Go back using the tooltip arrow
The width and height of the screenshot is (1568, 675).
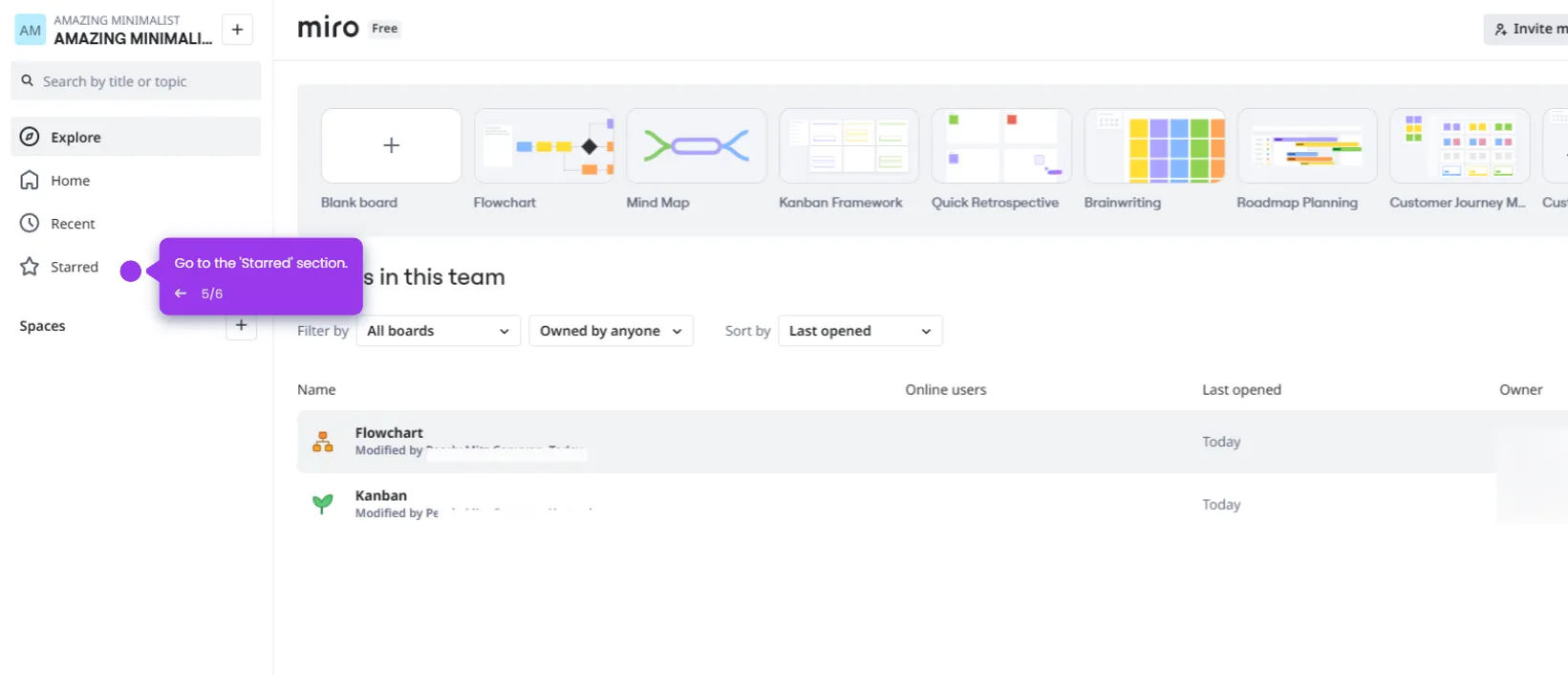(x=181, y=294)
